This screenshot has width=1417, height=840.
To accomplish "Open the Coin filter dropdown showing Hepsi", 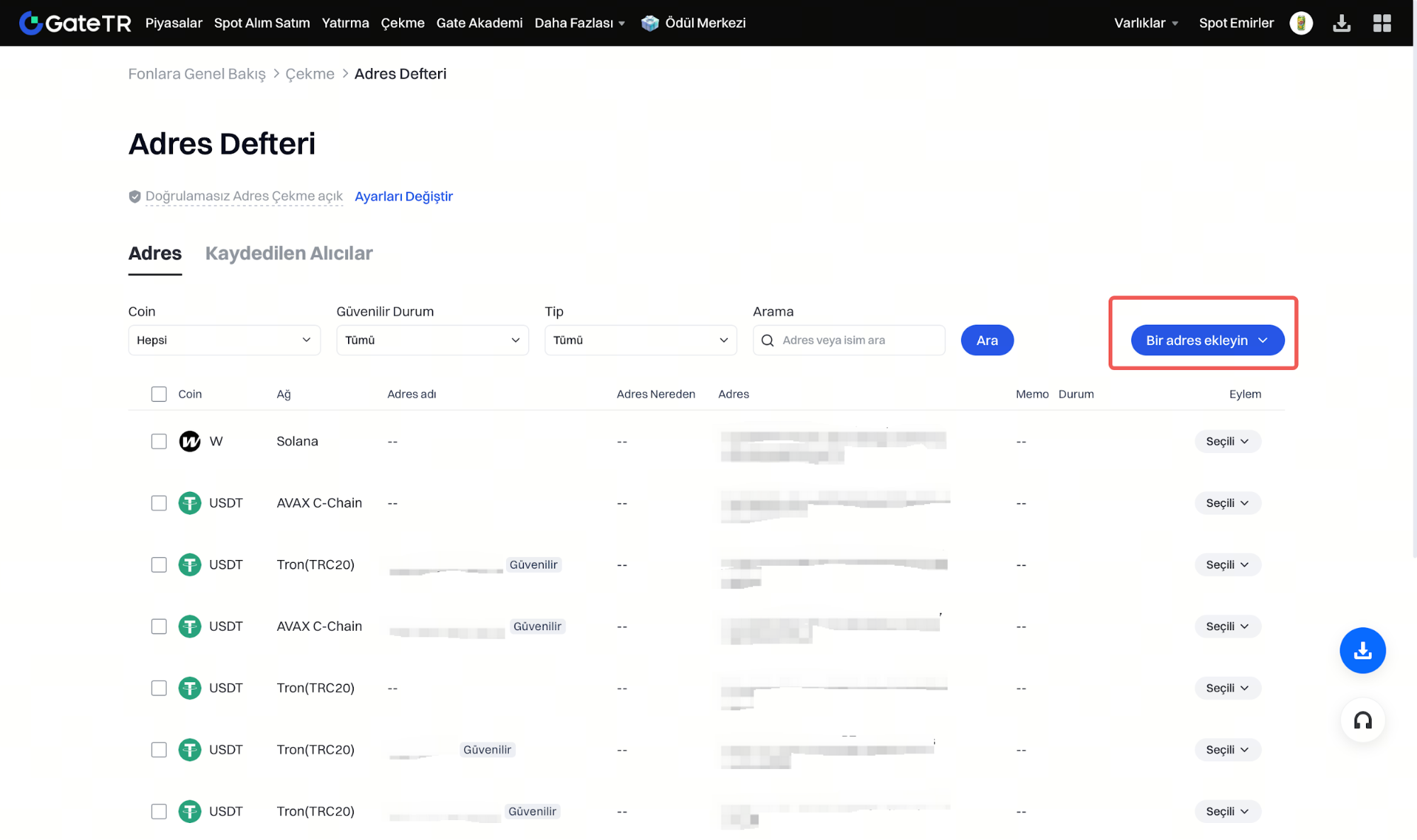I will pyautogui.click(x=224, y=340).
